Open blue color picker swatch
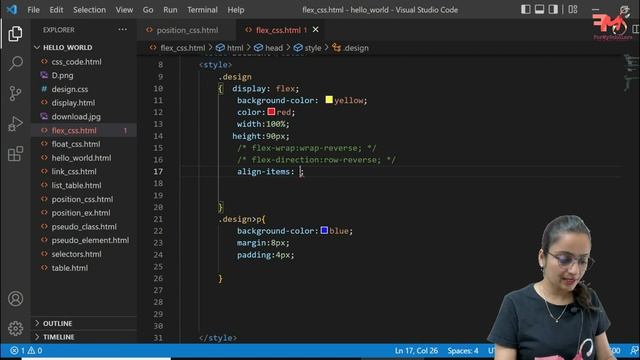The image size is (640, 360). [x=324, y=231]
